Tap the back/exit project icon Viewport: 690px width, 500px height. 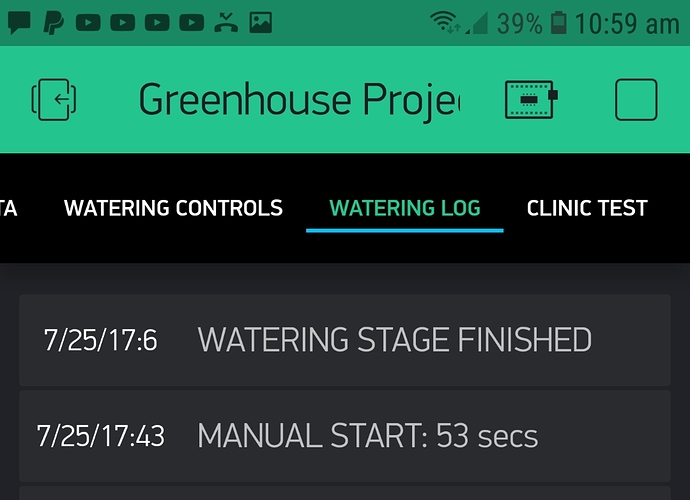click(x=54, y=99)
